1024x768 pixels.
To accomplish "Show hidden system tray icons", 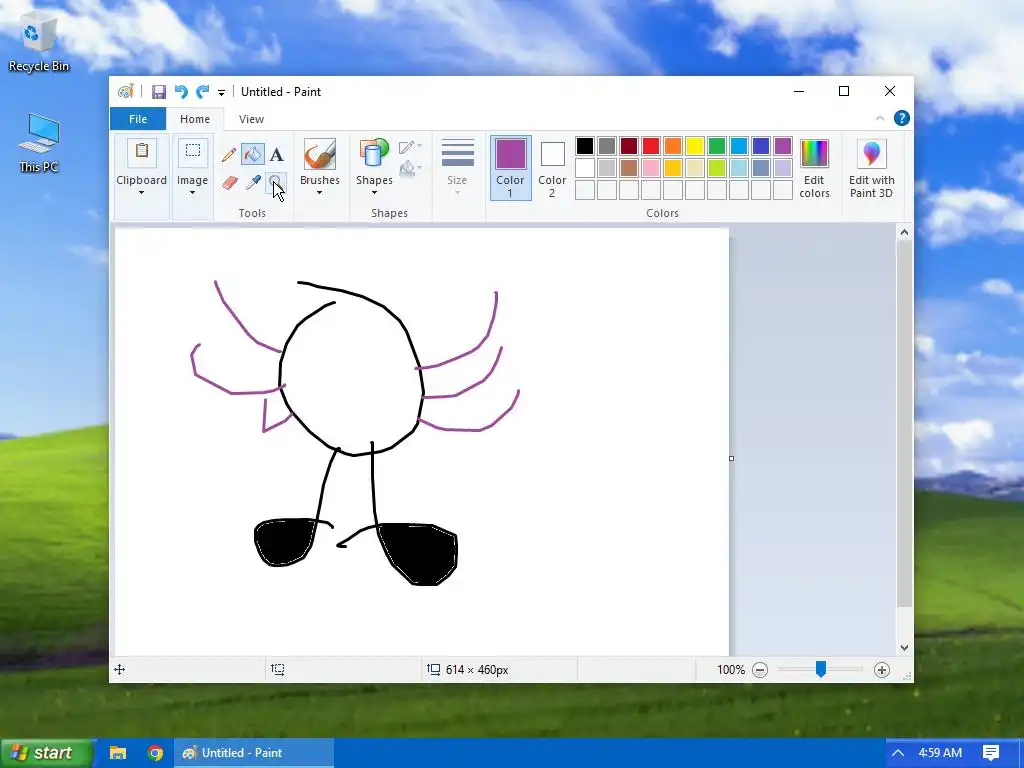I will (x=898, y=753).
